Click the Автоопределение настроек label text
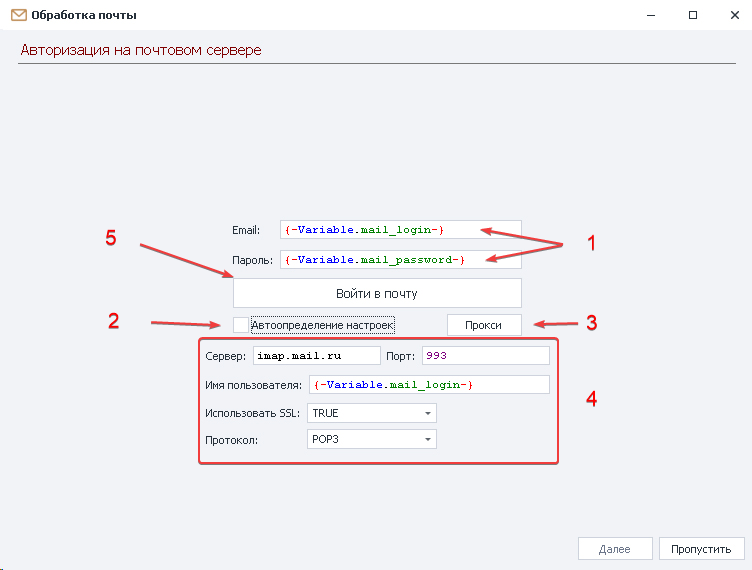 (x=322, y=325)
